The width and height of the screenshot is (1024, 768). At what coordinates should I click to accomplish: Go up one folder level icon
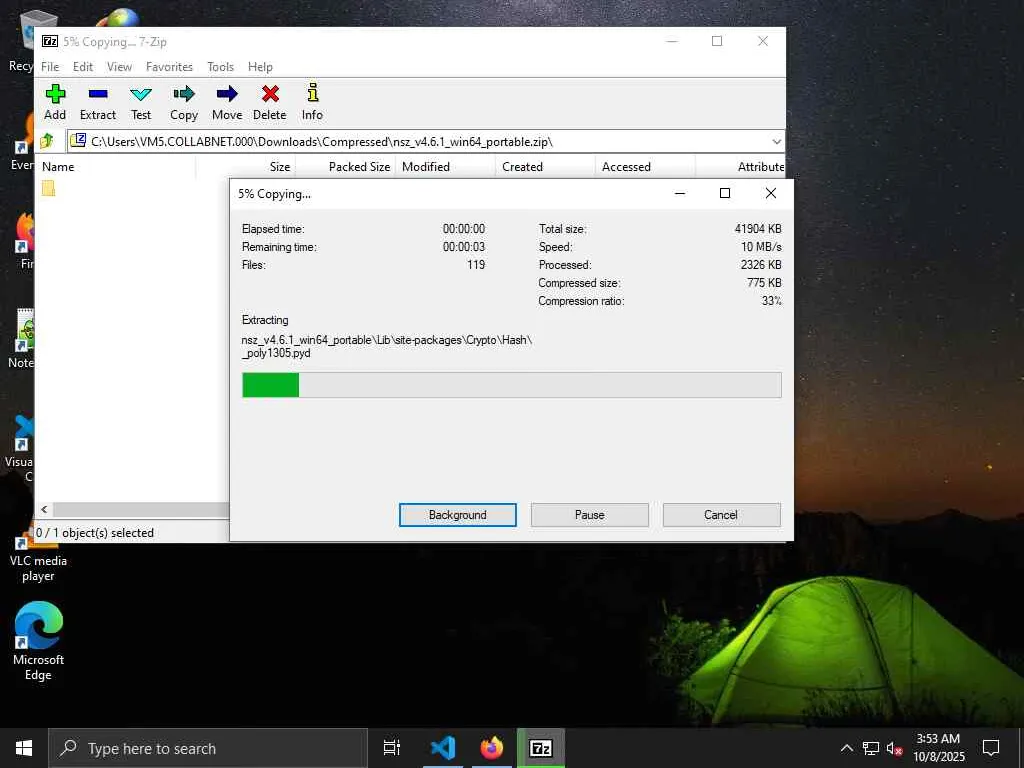(x=47, y=141)
